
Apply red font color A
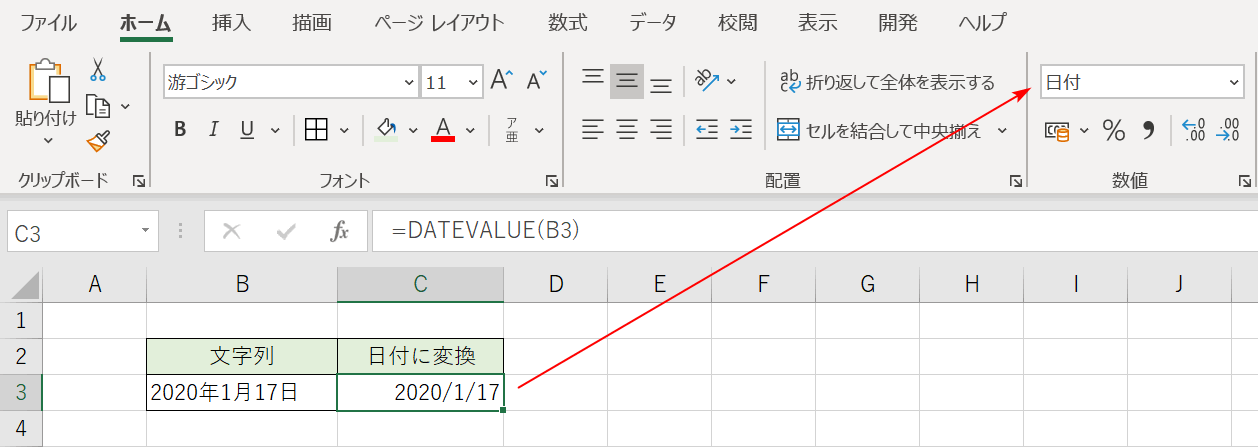coord(443,129)
